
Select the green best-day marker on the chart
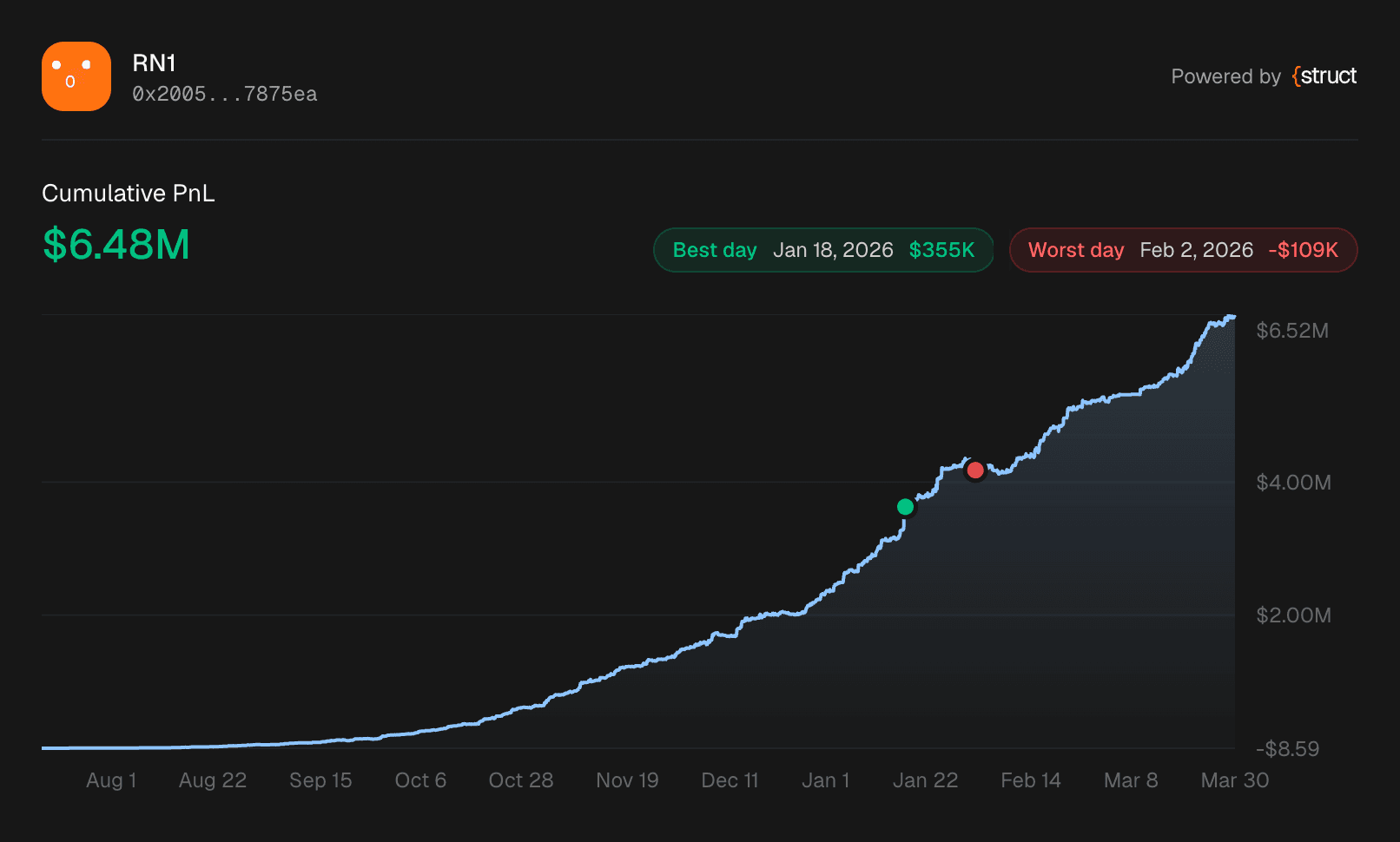tap(906, 506)
